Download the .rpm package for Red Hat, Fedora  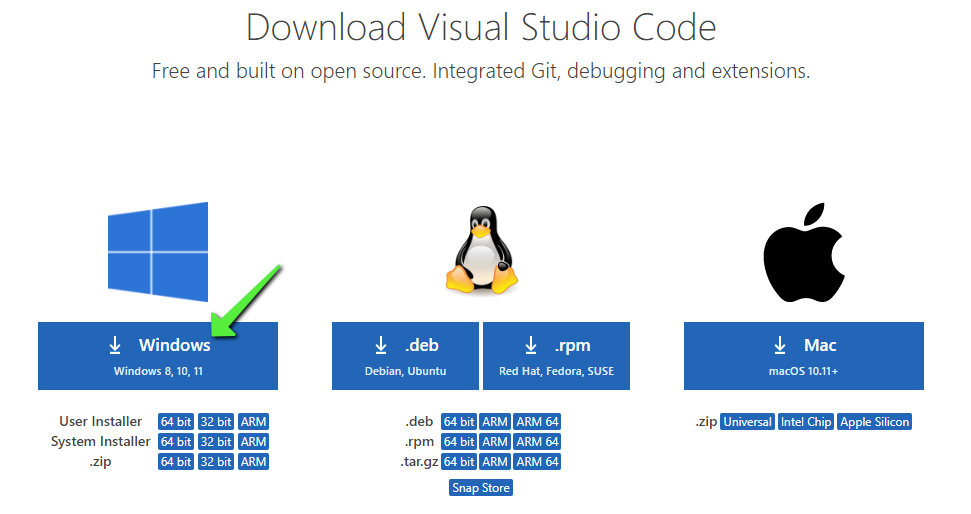(556, 356)
